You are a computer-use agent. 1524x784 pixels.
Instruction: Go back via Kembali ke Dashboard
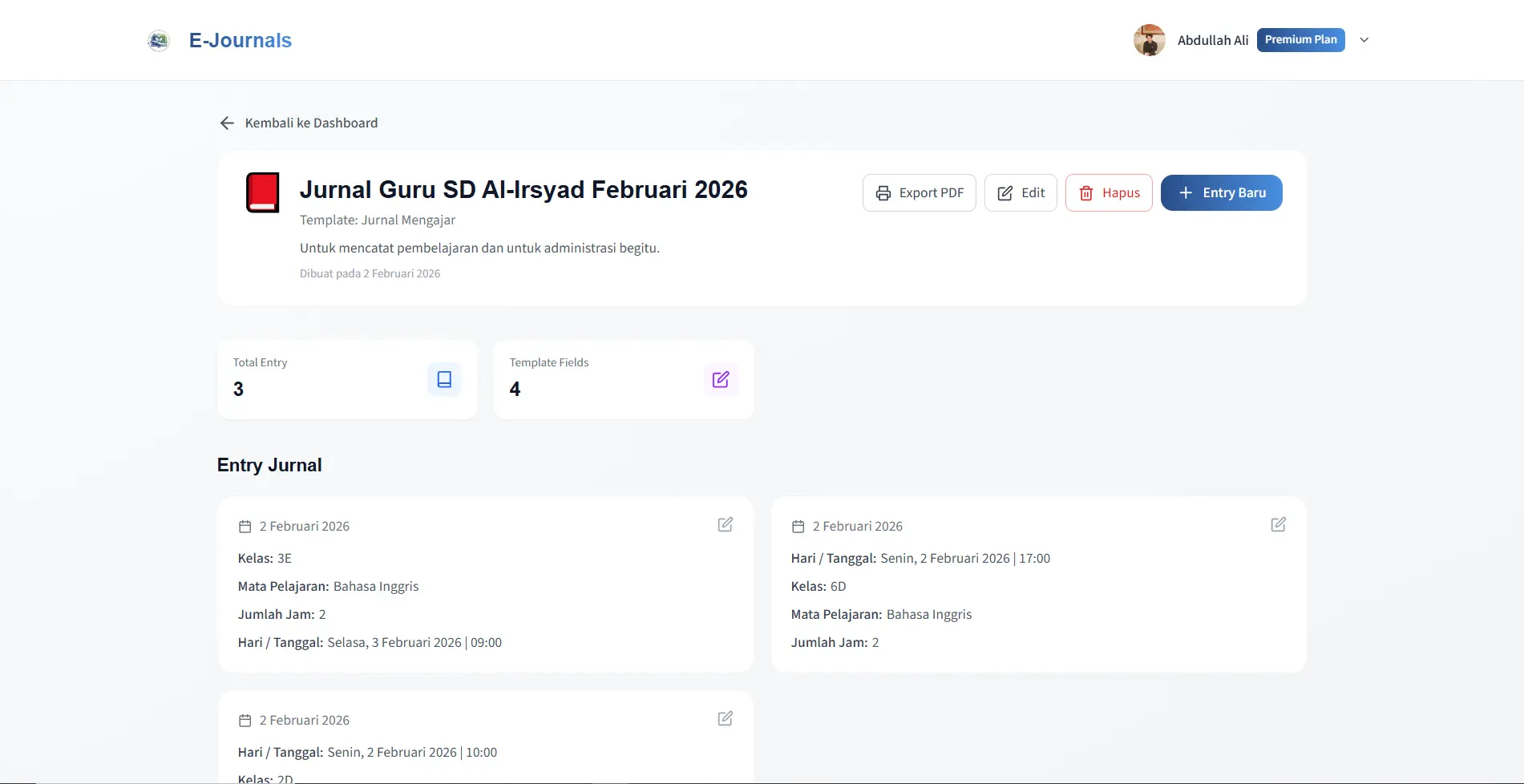click(311, 123)
